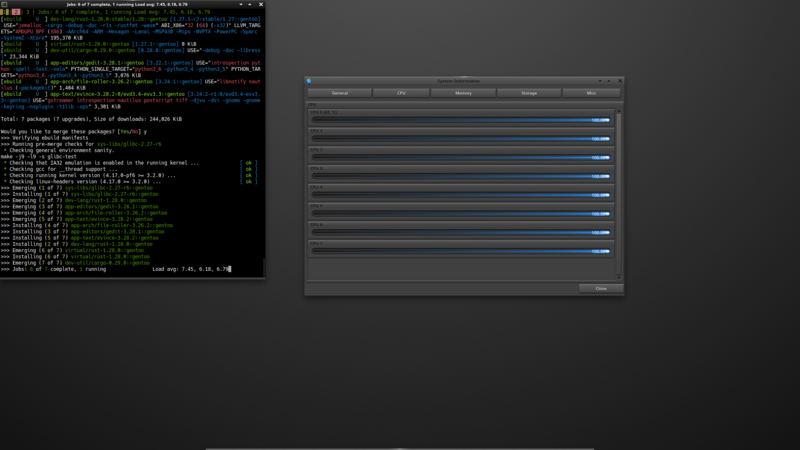Click the CPU 0 usage bar
The height and width of the screenshot is (450, 800).
[461, 120]
